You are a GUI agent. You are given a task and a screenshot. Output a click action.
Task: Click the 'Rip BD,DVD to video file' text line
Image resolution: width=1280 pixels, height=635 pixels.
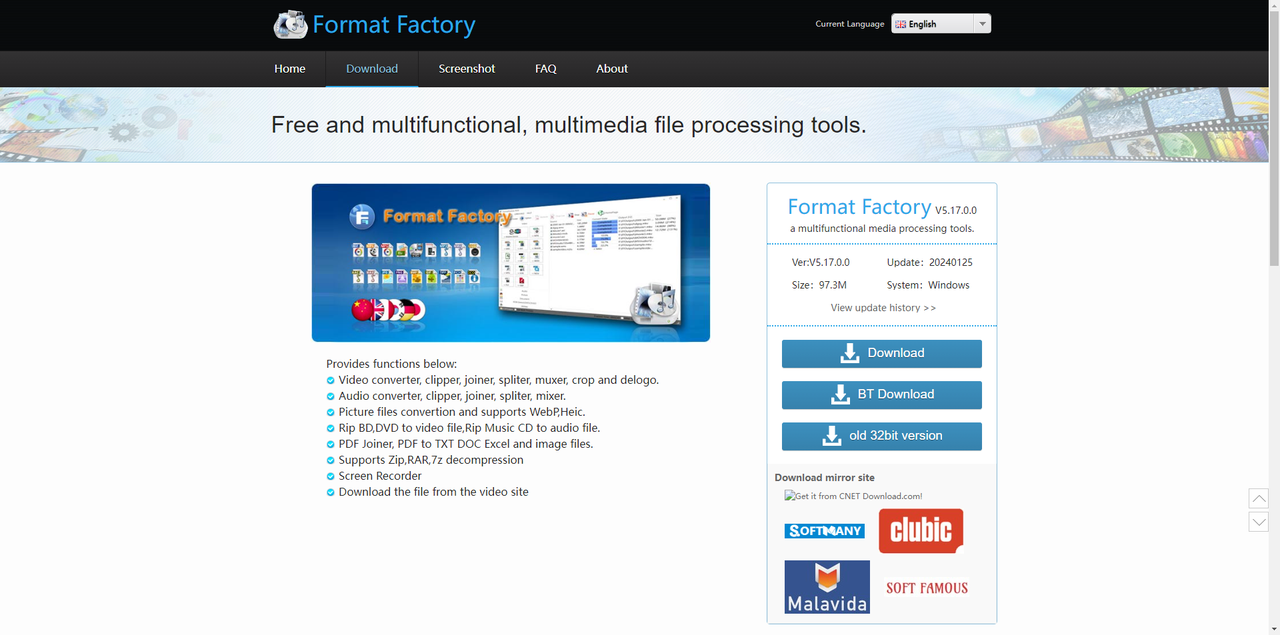point(469,428)
